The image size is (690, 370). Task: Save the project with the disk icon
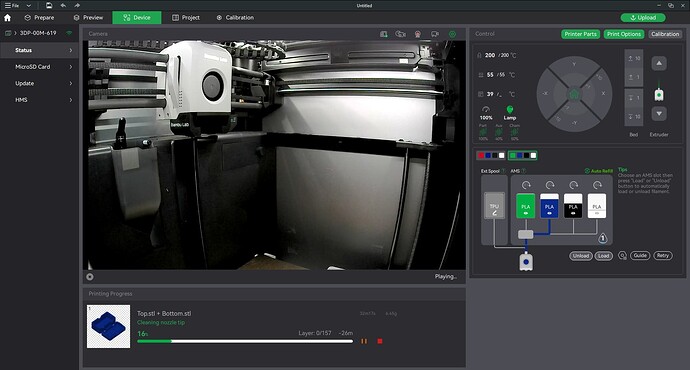click(49, 5)
